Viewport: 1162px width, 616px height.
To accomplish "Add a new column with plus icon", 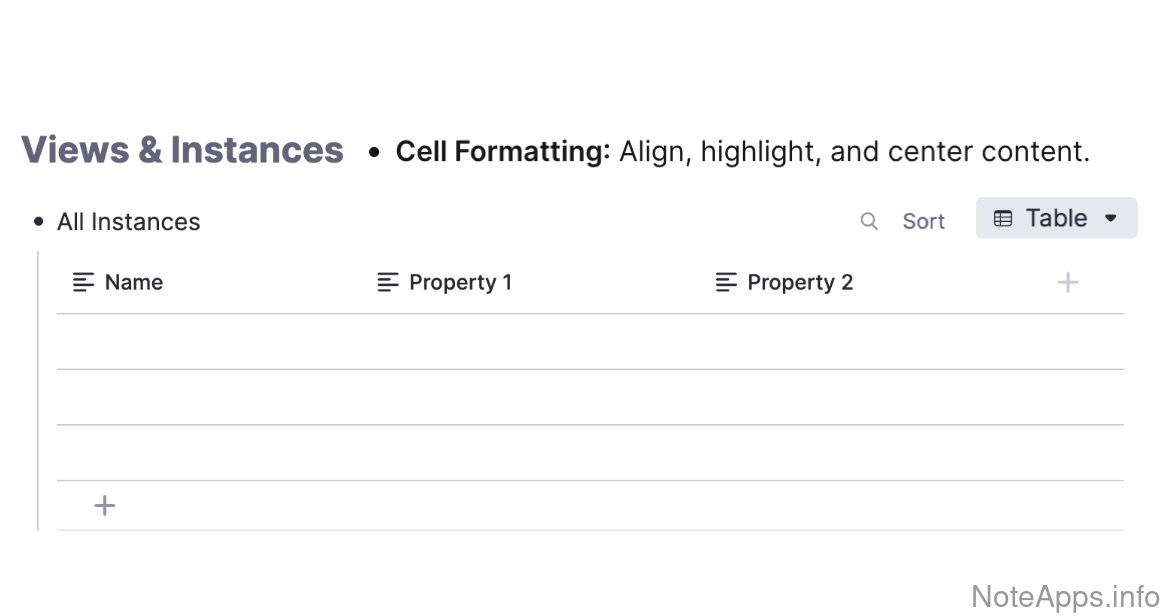I will pos(1067,282).
